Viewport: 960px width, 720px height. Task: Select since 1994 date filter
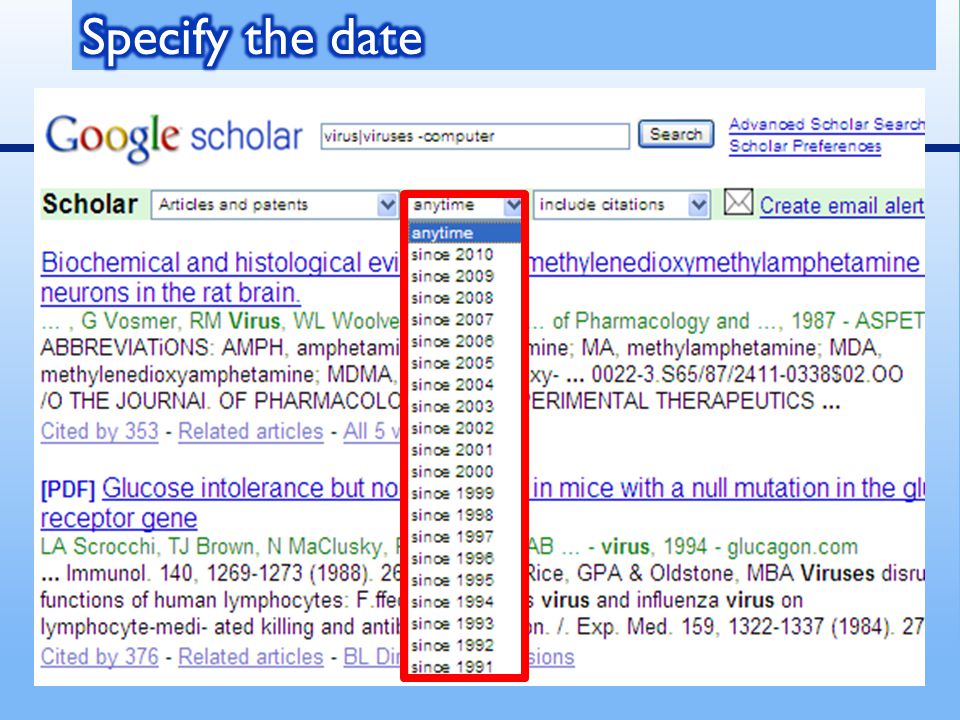[x=465, y=602]
